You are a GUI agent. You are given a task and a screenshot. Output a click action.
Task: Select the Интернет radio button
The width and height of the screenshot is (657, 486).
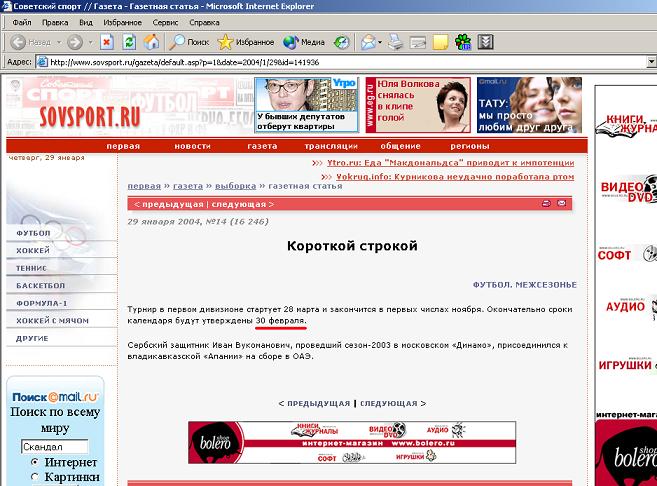coord(35,462)
